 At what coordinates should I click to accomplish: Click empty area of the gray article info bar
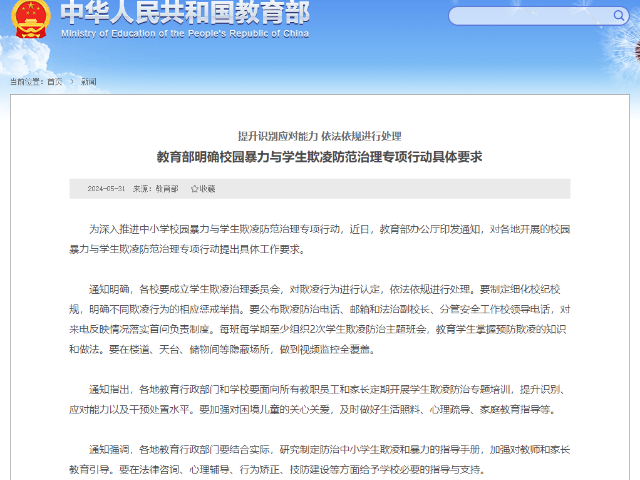tap(400, 188)
